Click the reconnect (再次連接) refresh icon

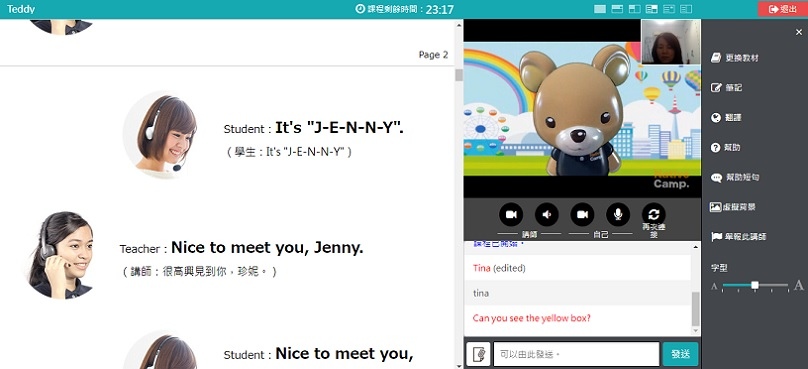click(653, 214)
